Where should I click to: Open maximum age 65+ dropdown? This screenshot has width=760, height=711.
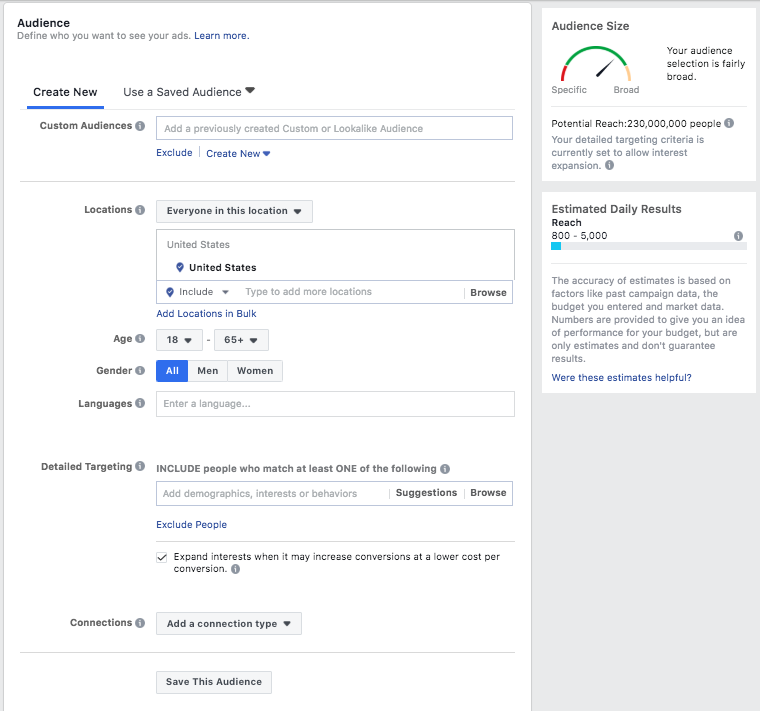click(x=241, y=340)
